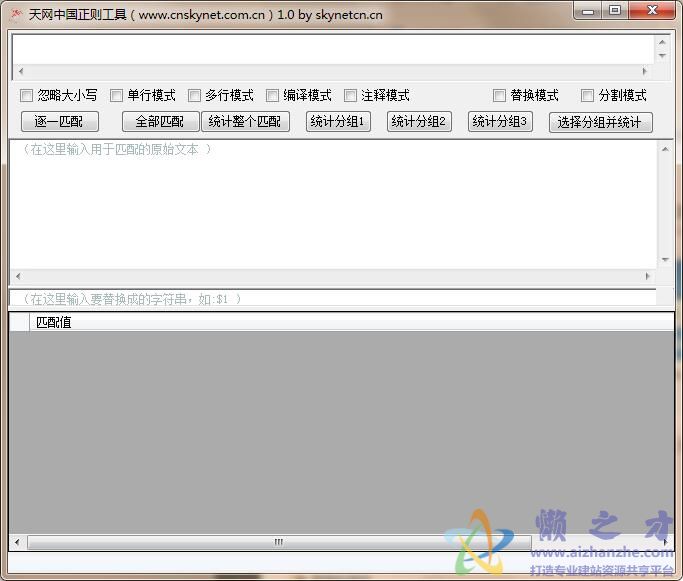Click the 逐一匹配 button
Viewport: 683px width, 581px height.
60,122
